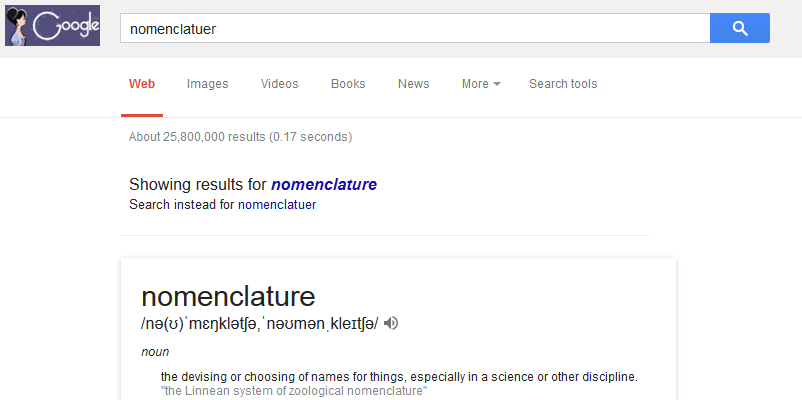Expand the More dropdown arrow
This screenshot has height=400, width=802.
click(x=497, y=84)
